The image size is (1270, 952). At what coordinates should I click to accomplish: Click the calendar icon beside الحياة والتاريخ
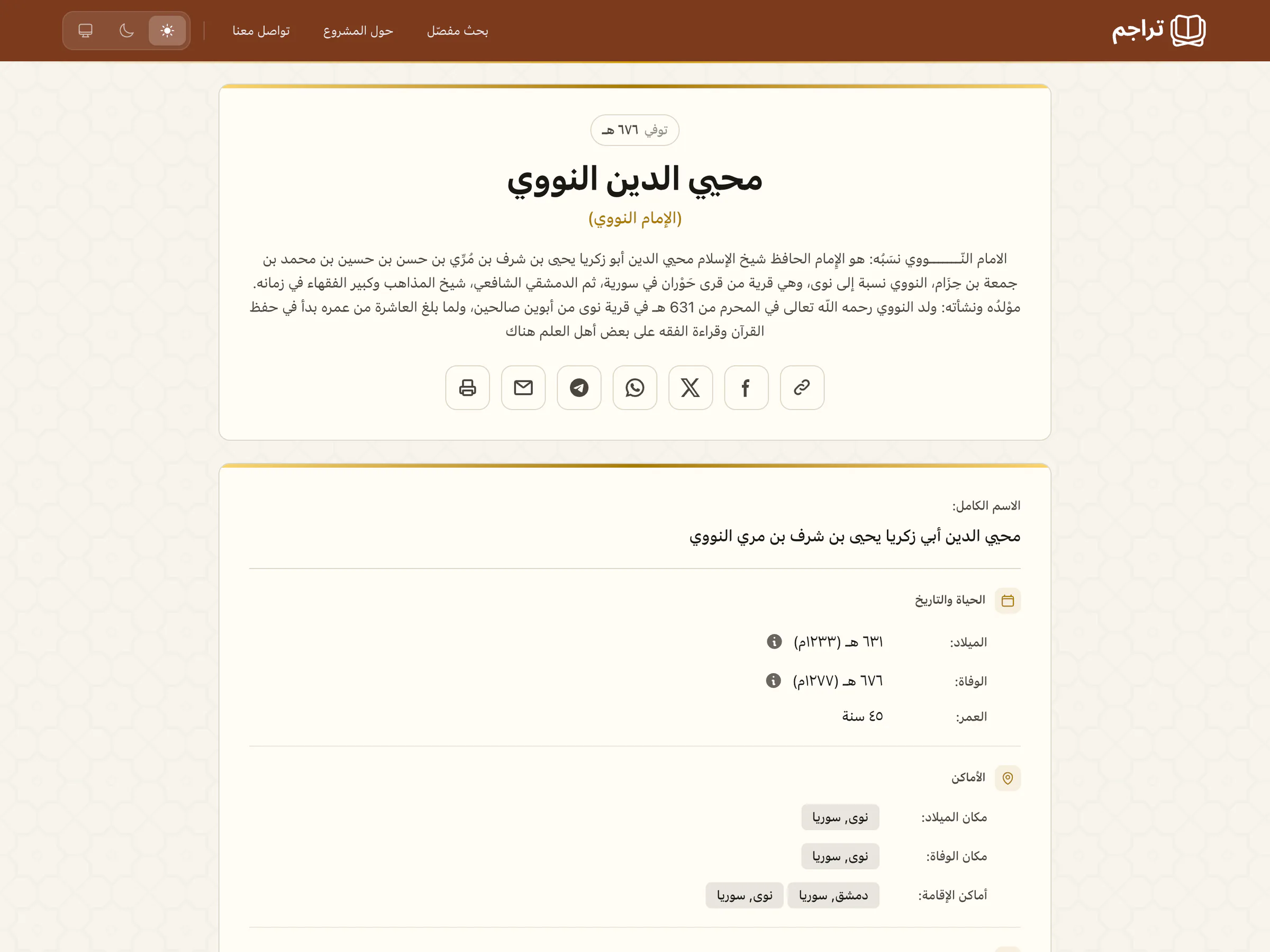1008,600
